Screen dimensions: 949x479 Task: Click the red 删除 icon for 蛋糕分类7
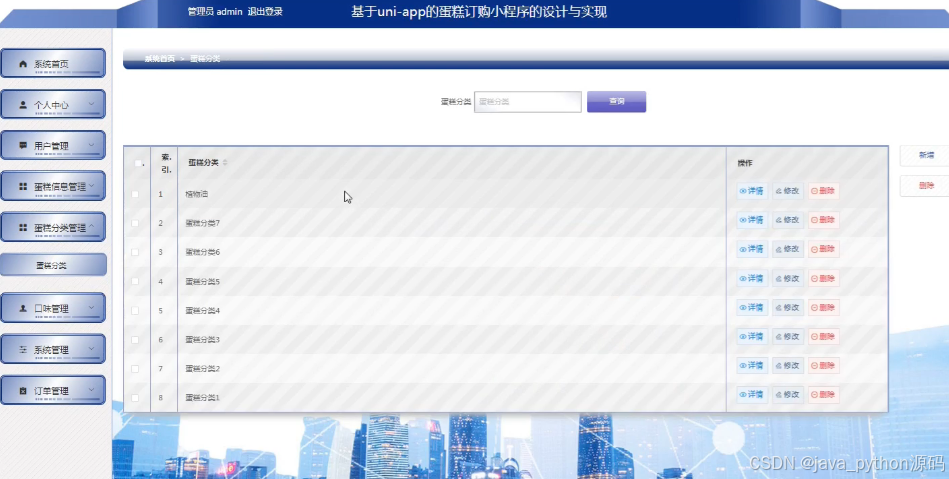click(x=815, y=220)
